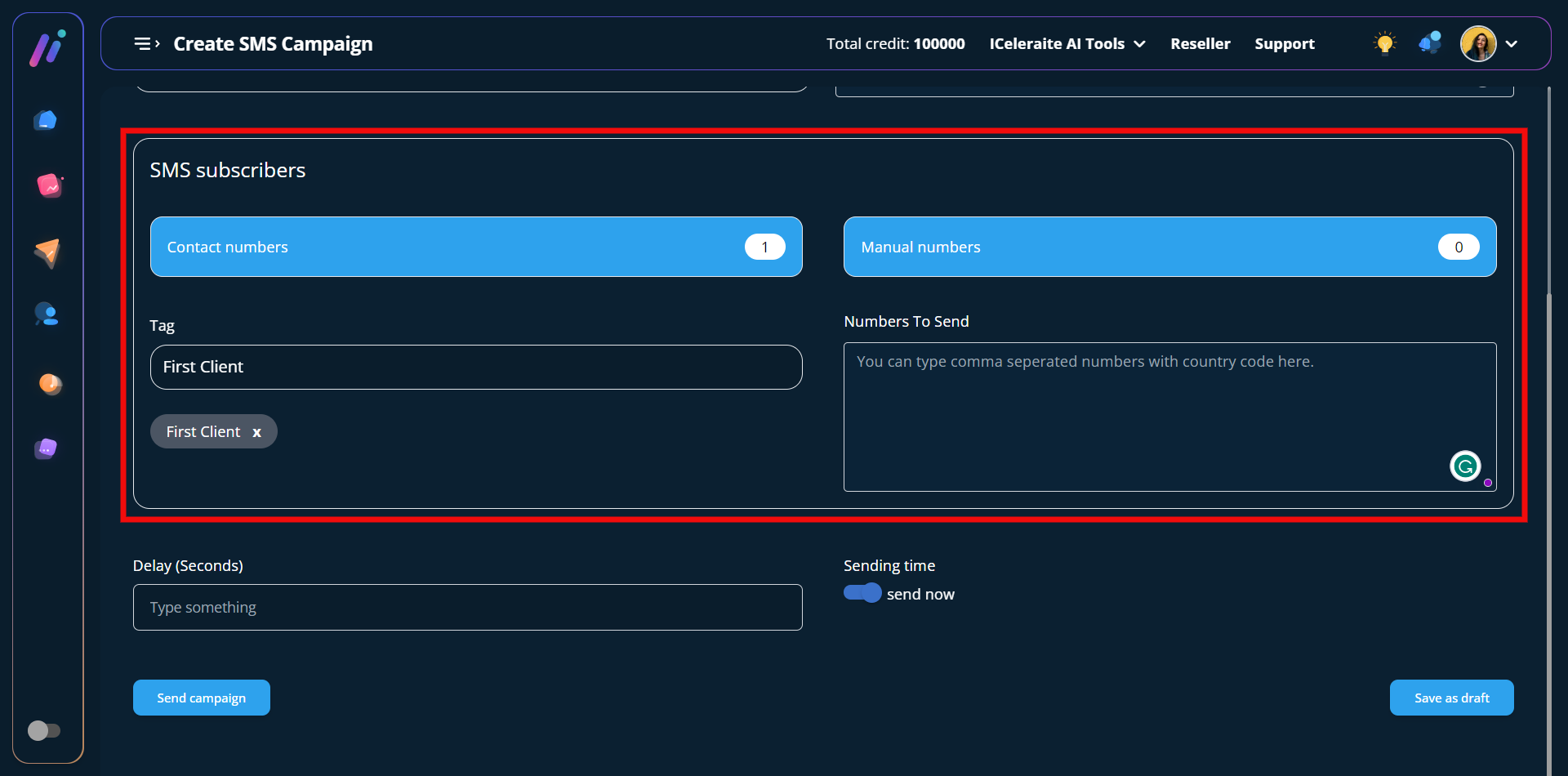This screenshot has width=1568, height=776.
Task: Open the contacts person sidebar icon
Action: point(47,314)
